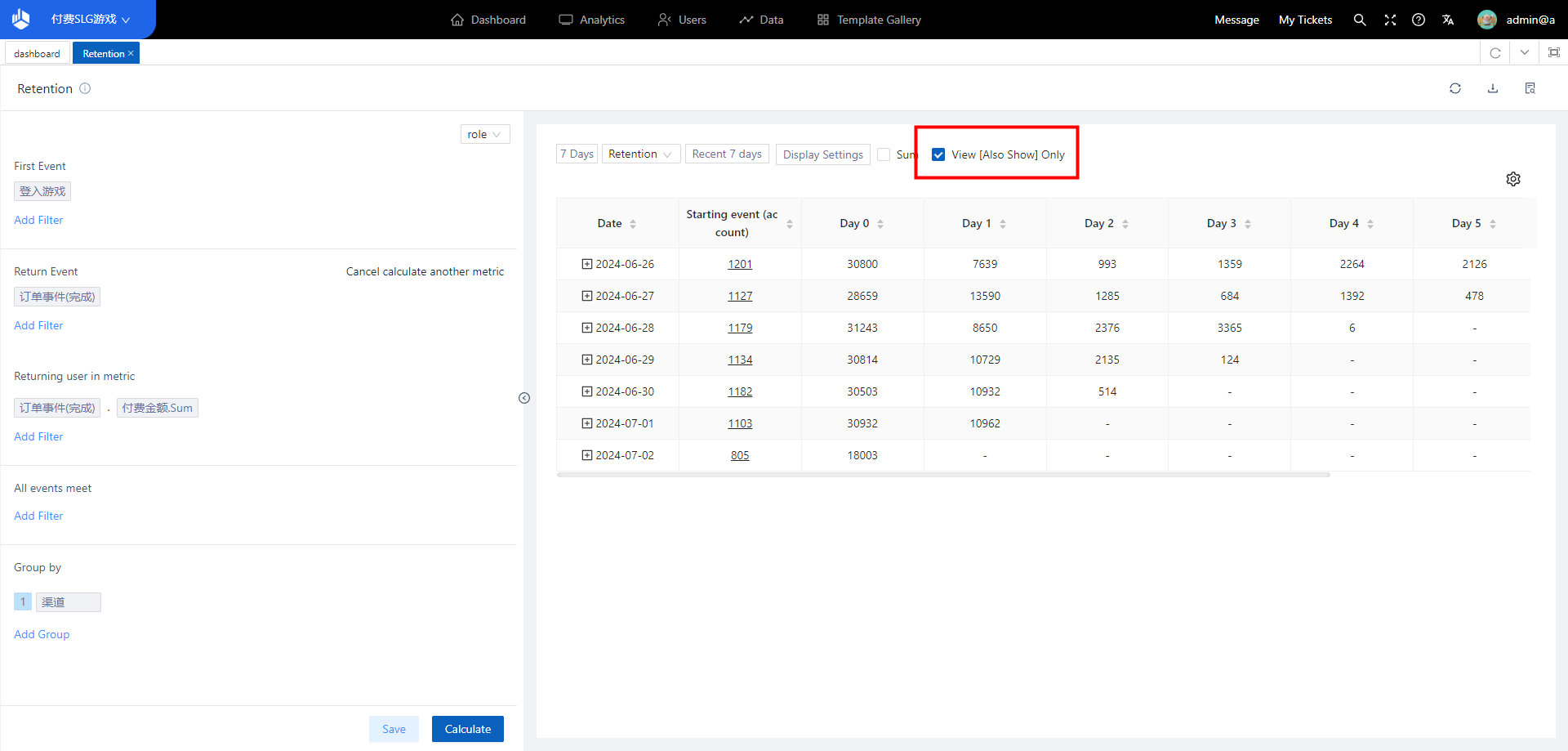Switch to the dashboard tab
This screenshot has height=751, width=1568.
coord(37,54)
